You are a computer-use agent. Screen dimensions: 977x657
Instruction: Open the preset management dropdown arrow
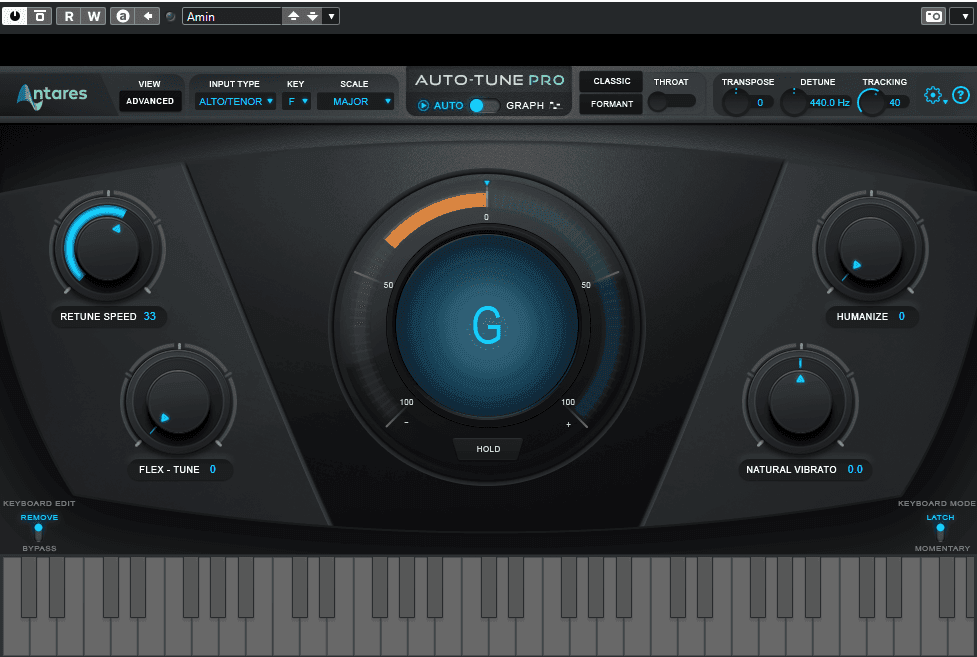click(331, 16)
